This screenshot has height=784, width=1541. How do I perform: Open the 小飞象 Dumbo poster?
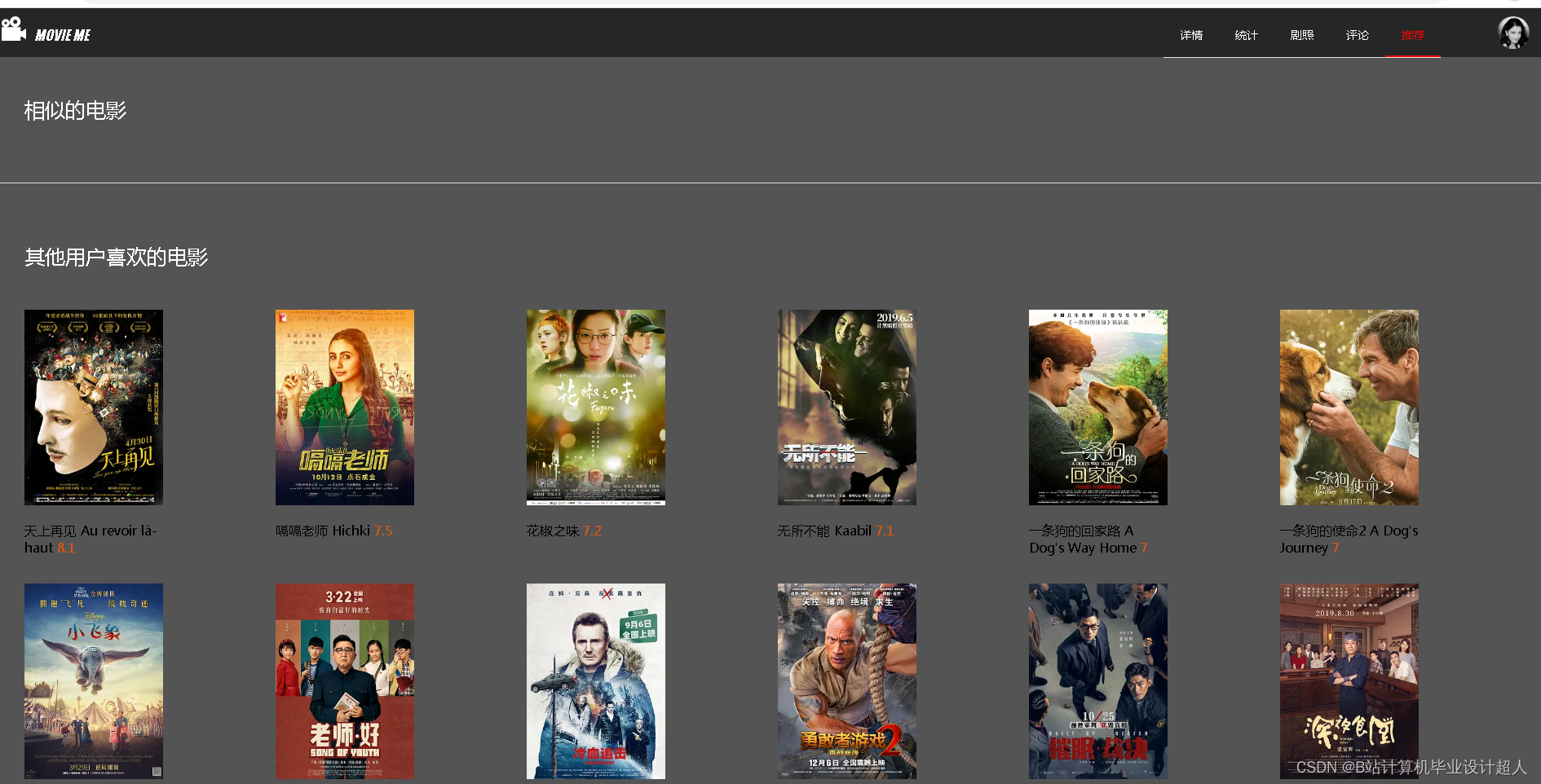point(94,681)
